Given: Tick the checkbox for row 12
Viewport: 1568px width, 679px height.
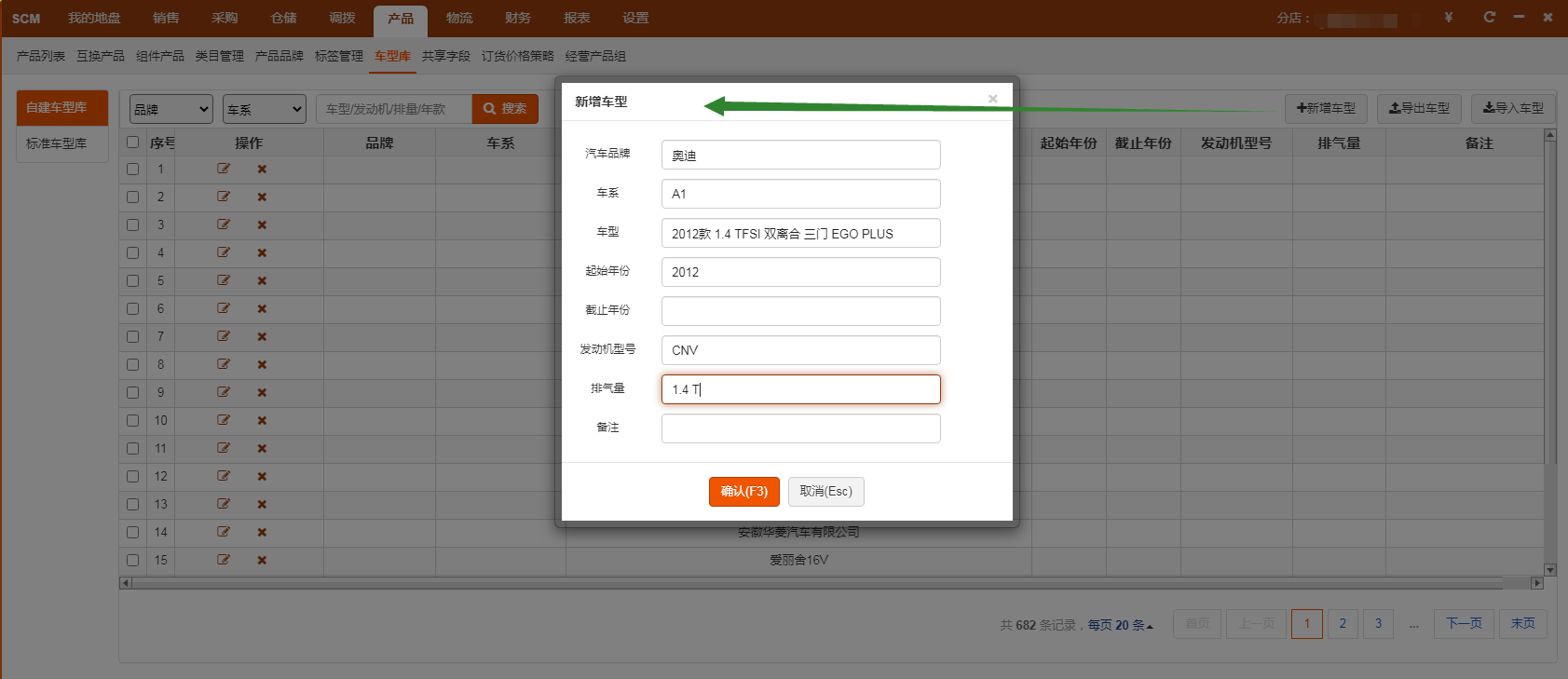Looking at the screenshot, I should click(x=132, y=476).
